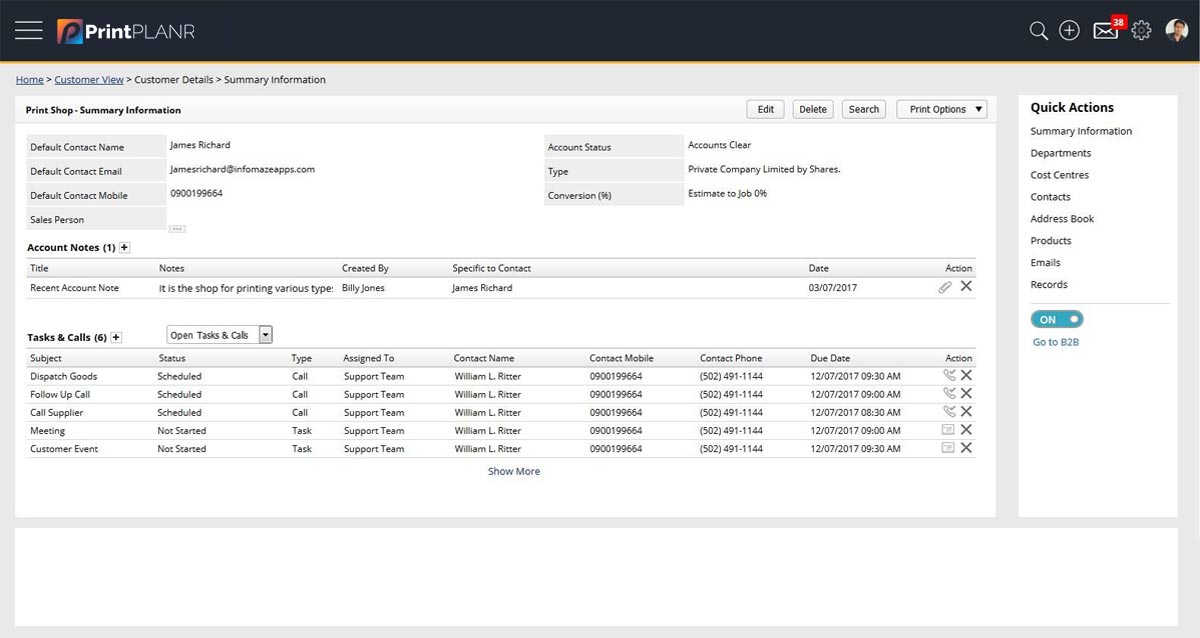Delete the Customer Event task
The width and height of the screenshot is (1200, 638).
coord(966,448)
